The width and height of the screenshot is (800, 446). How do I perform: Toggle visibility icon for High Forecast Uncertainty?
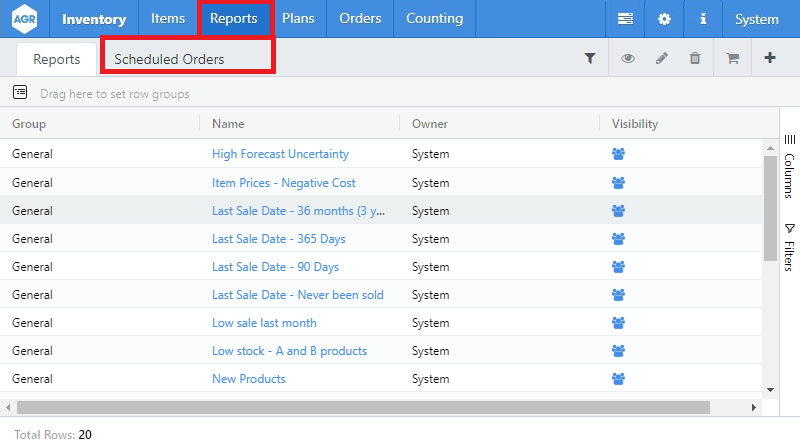click(x=618, y=154)
